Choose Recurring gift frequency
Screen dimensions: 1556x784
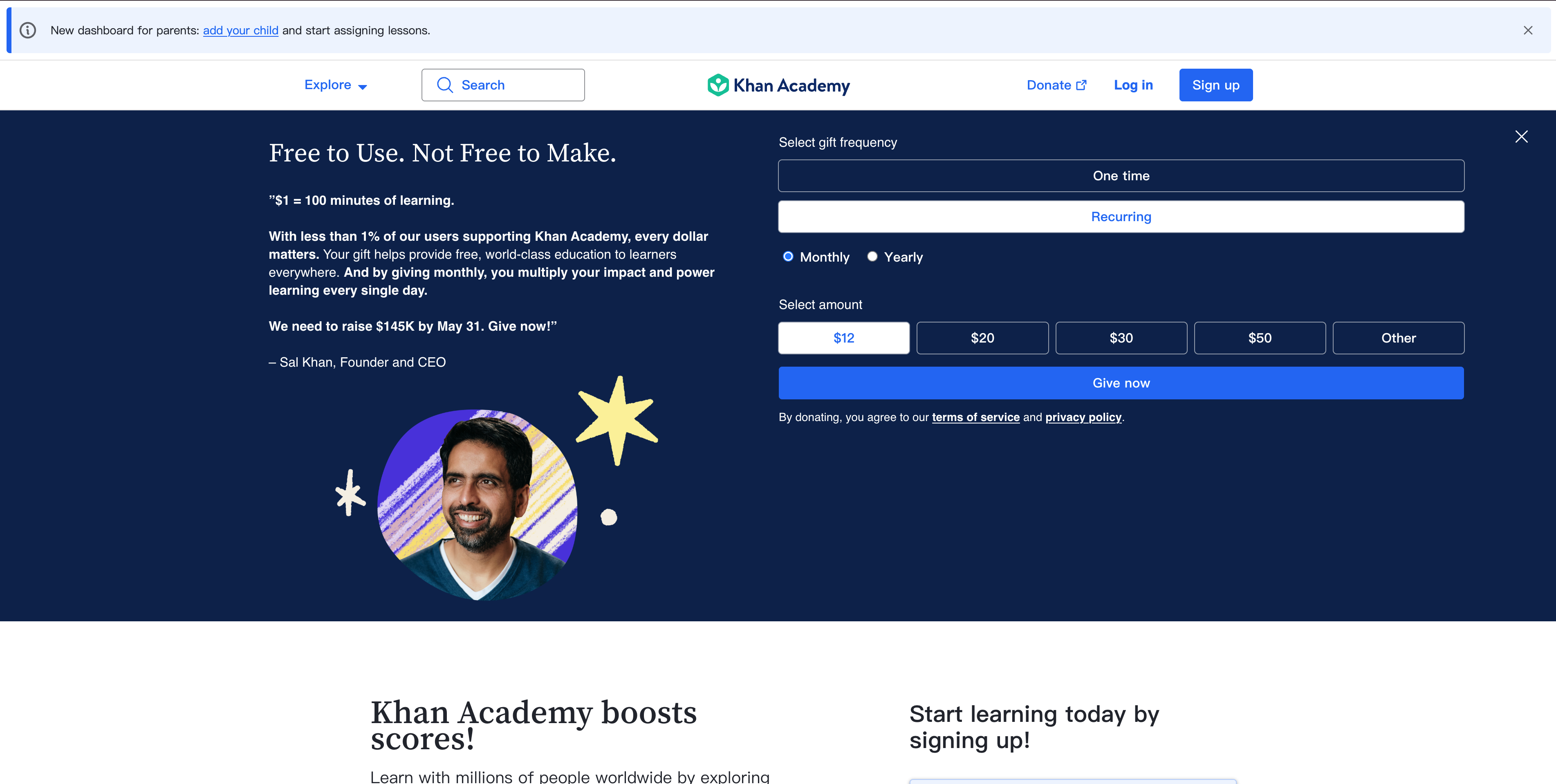[1121, 216]
